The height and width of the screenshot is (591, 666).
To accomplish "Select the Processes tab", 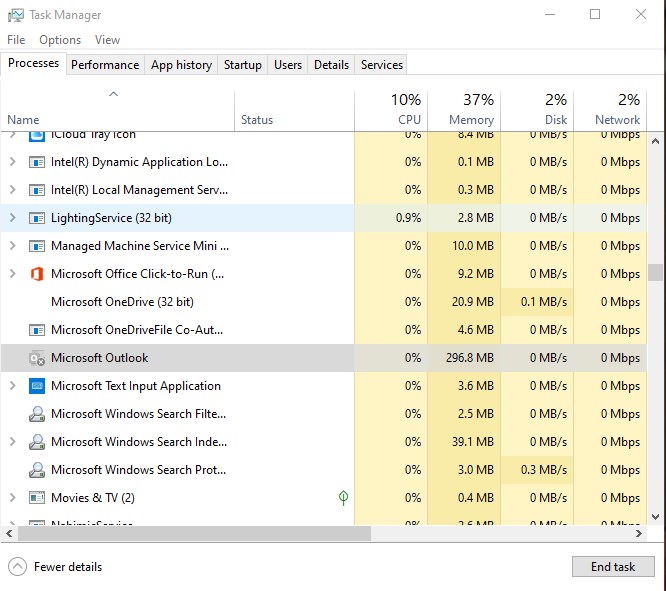I will point(34,63).
